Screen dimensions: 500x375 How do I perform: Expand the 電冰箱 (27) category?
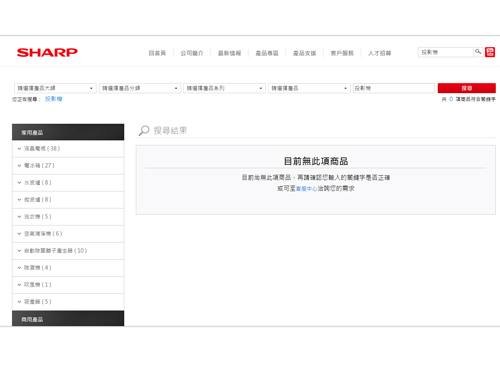[68, 166]
